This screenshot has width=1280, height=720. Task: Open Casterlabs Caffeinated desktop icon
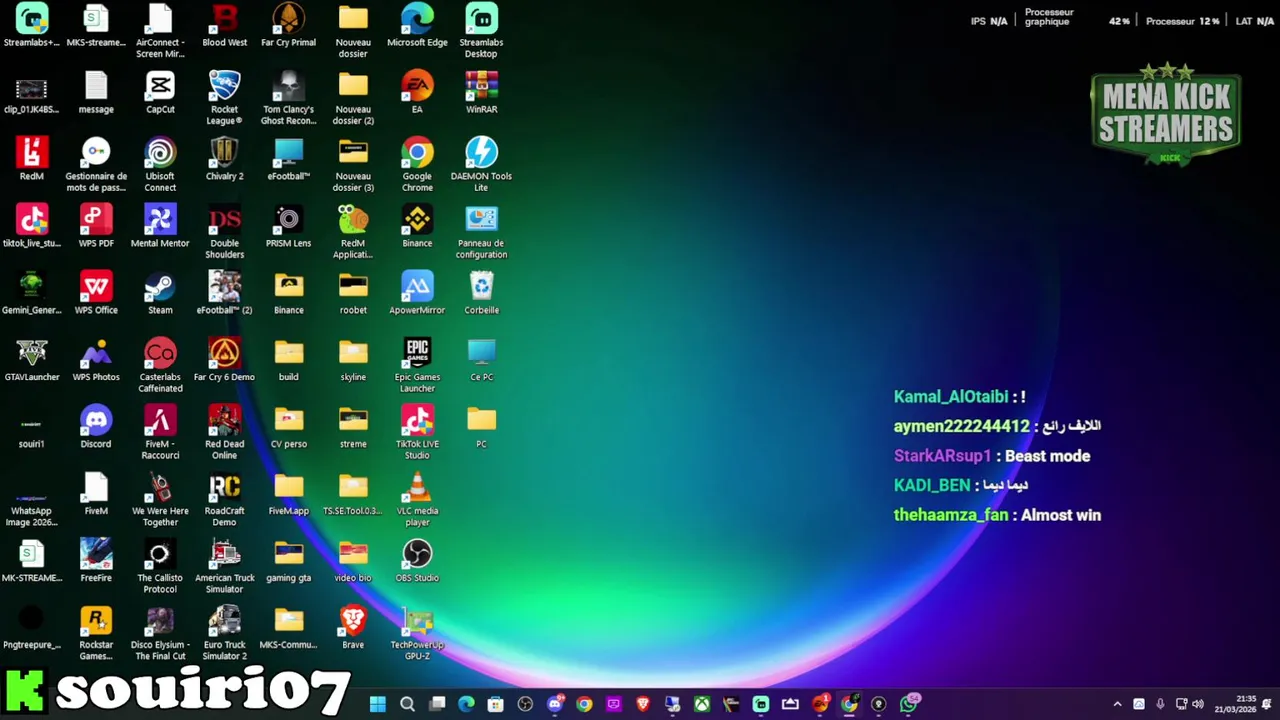160,365
